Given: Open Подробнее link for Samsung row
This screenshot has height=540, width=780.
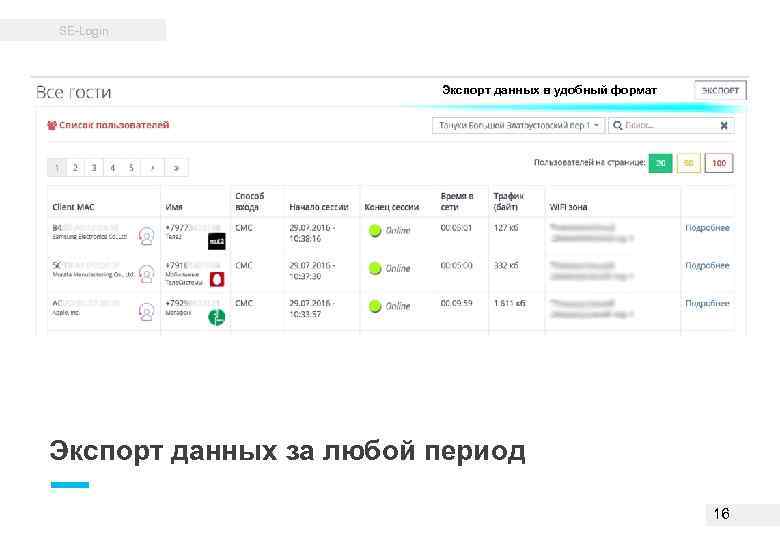Looking at the screenshot, I should (x=707, y=228).
